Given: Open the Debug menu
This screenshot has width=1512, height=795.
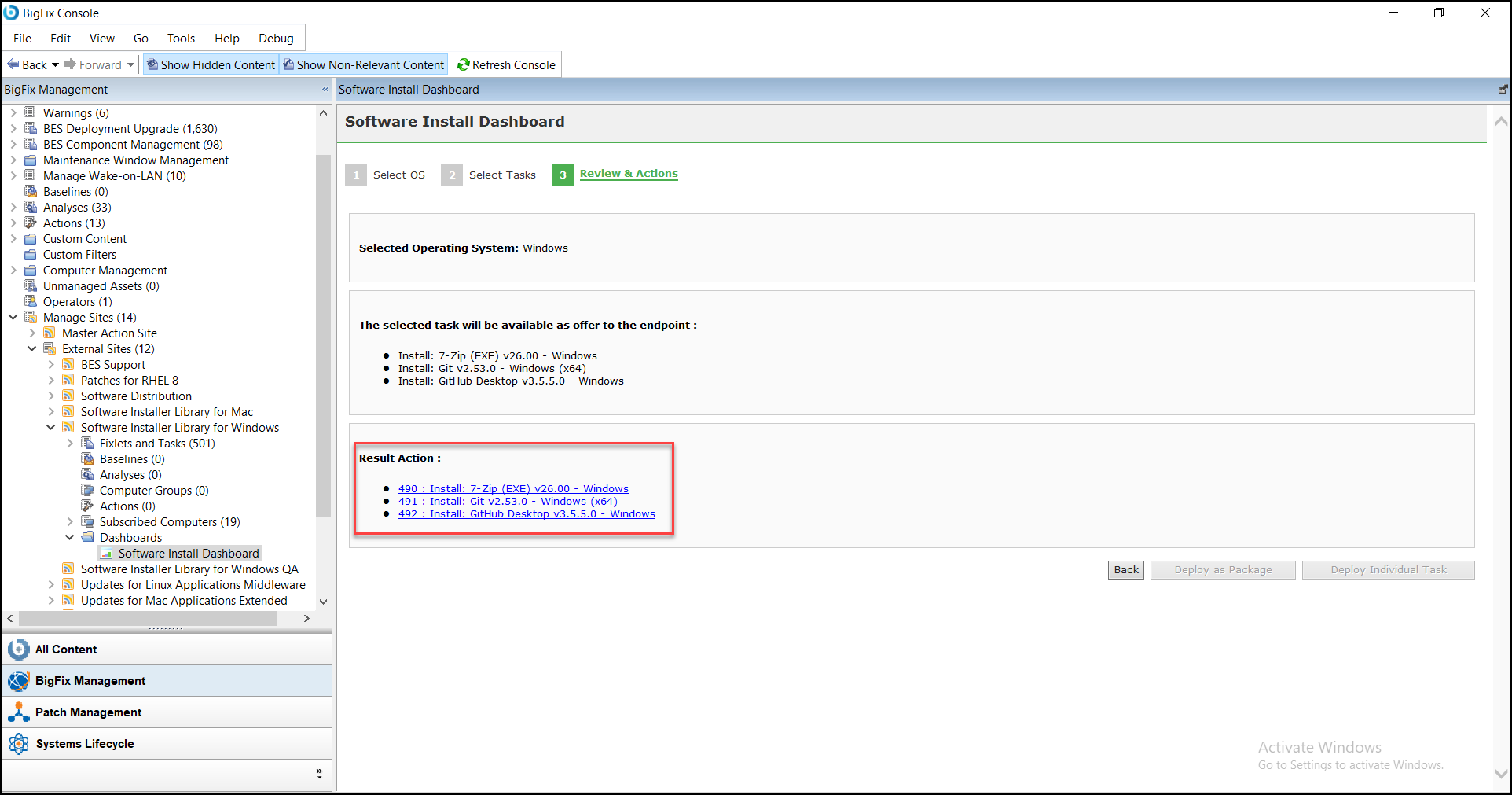Looking at the screenshot, I should 276,38.
